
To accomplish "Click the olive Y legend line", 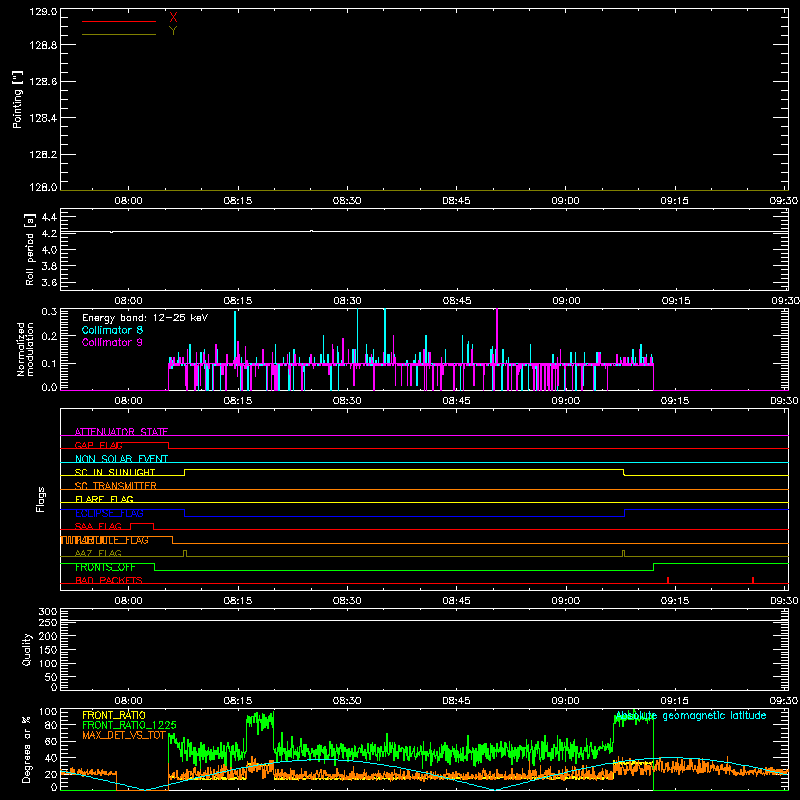I will (x=119, y=35).
